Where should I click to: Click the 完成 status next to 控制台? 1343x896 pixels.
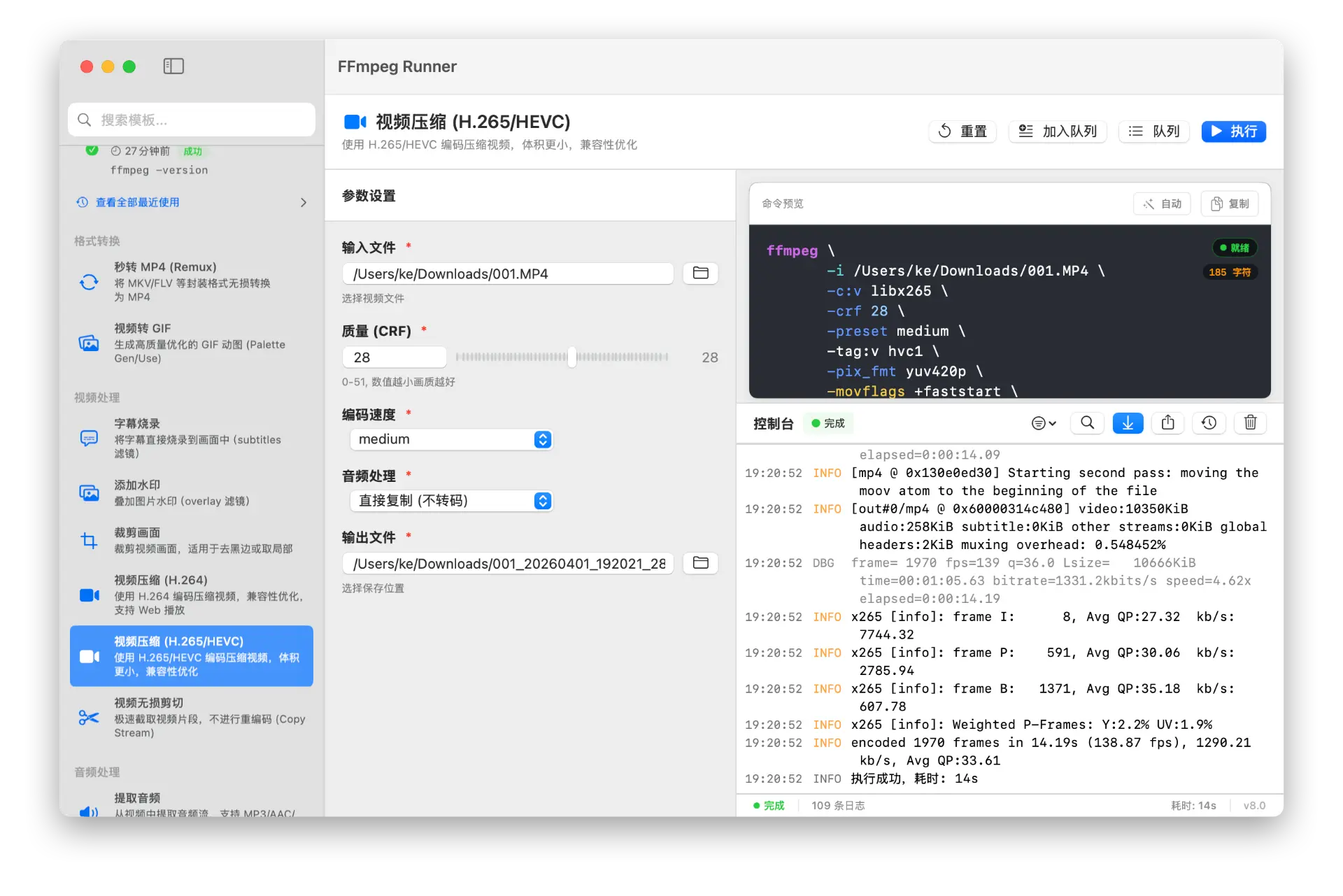(828, 423)
